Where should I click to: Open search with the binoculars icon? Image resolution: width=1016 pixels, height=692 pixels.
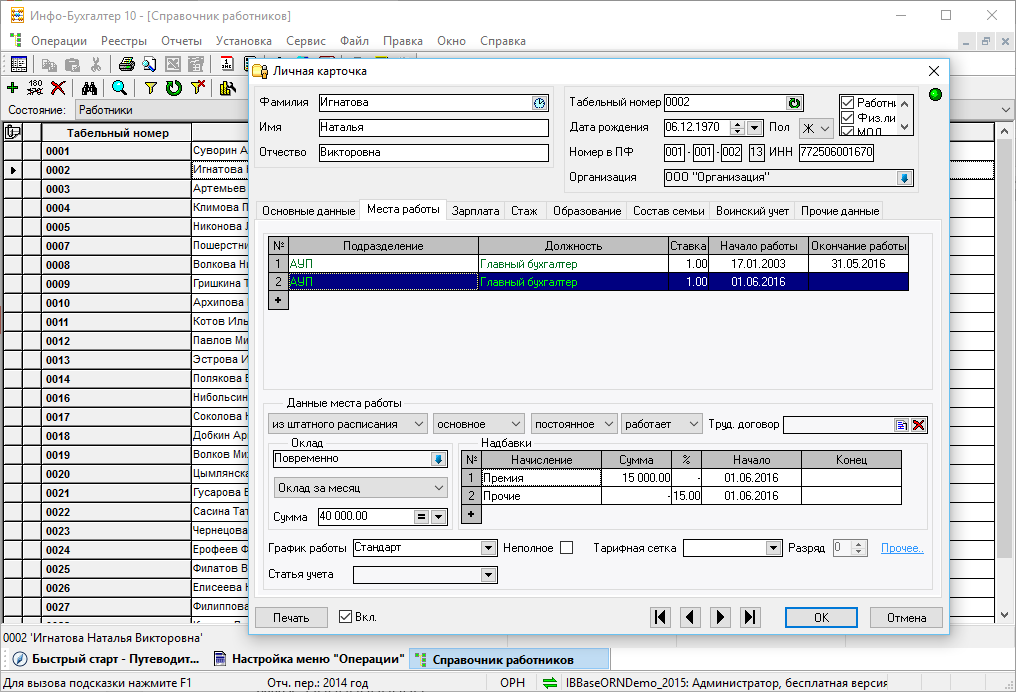pos(89,88)
